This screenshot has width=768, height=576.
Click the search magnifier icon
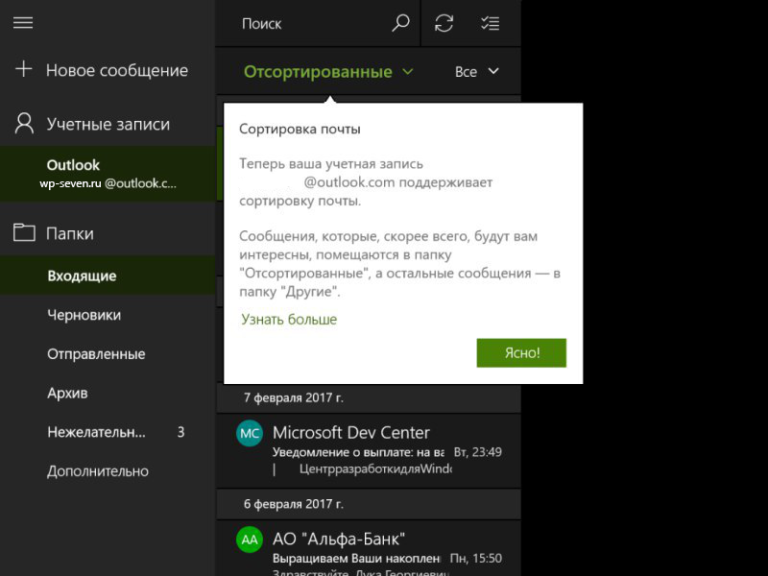[401, 23]
